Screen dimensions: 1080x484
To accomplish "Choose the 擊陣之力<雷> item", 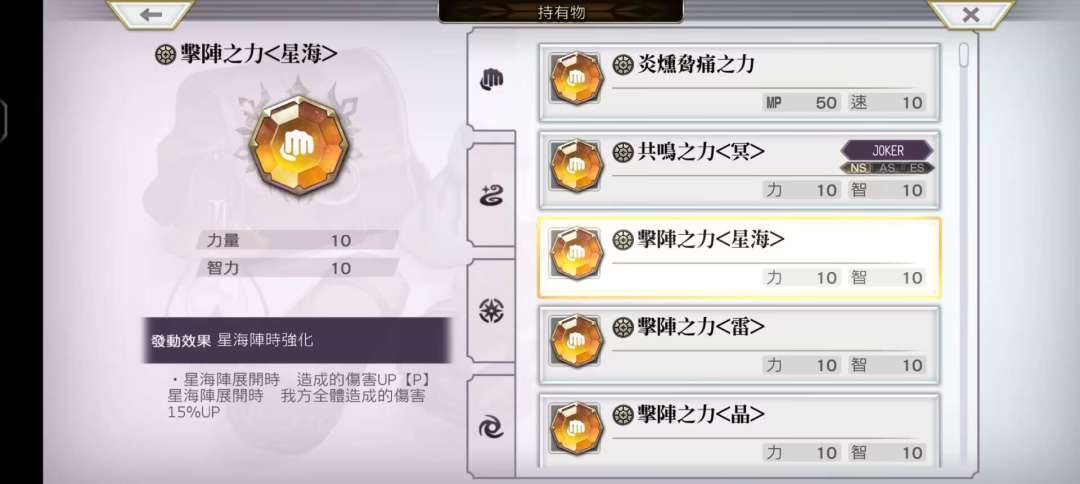I will tap(738, 345).
